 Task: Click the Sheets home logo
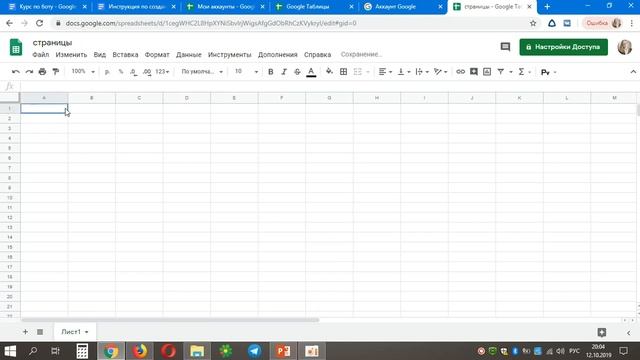(x=16, y=47)
